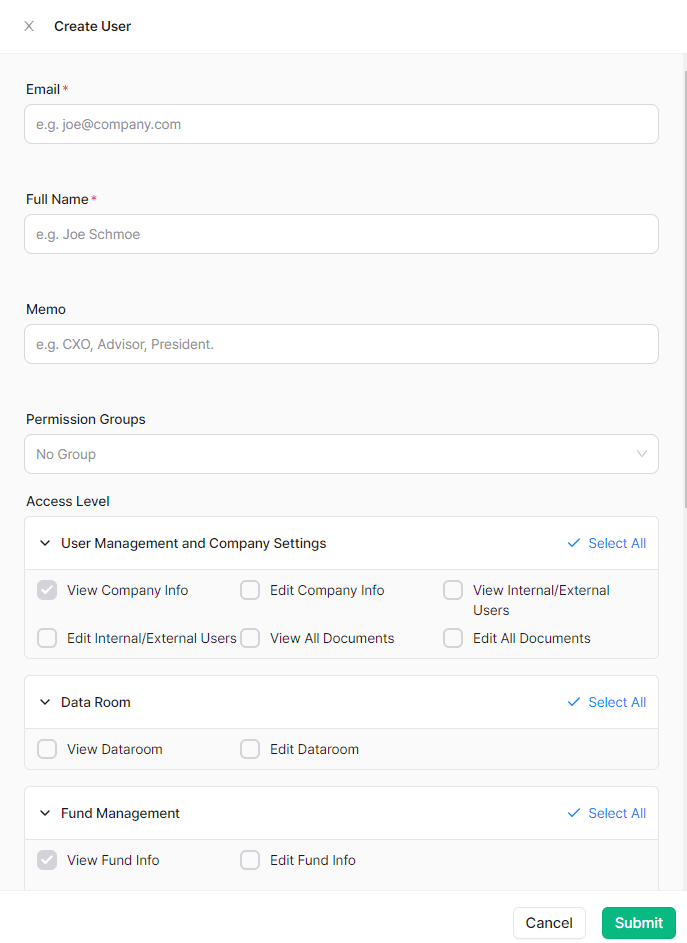Check the Edit All Documents box
Viewport: 687px width, 943px height.
click(x=453, y=638)
